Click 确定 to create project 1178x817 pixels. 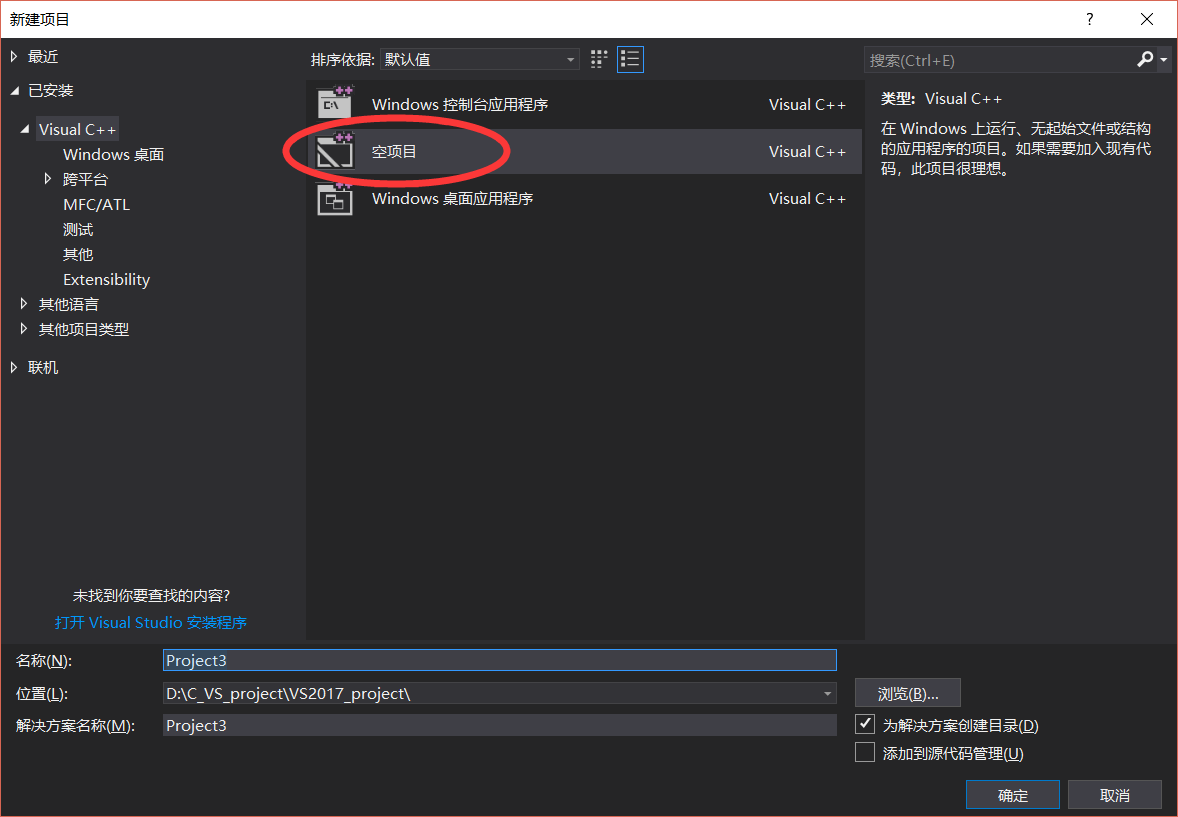point(1013,794)
